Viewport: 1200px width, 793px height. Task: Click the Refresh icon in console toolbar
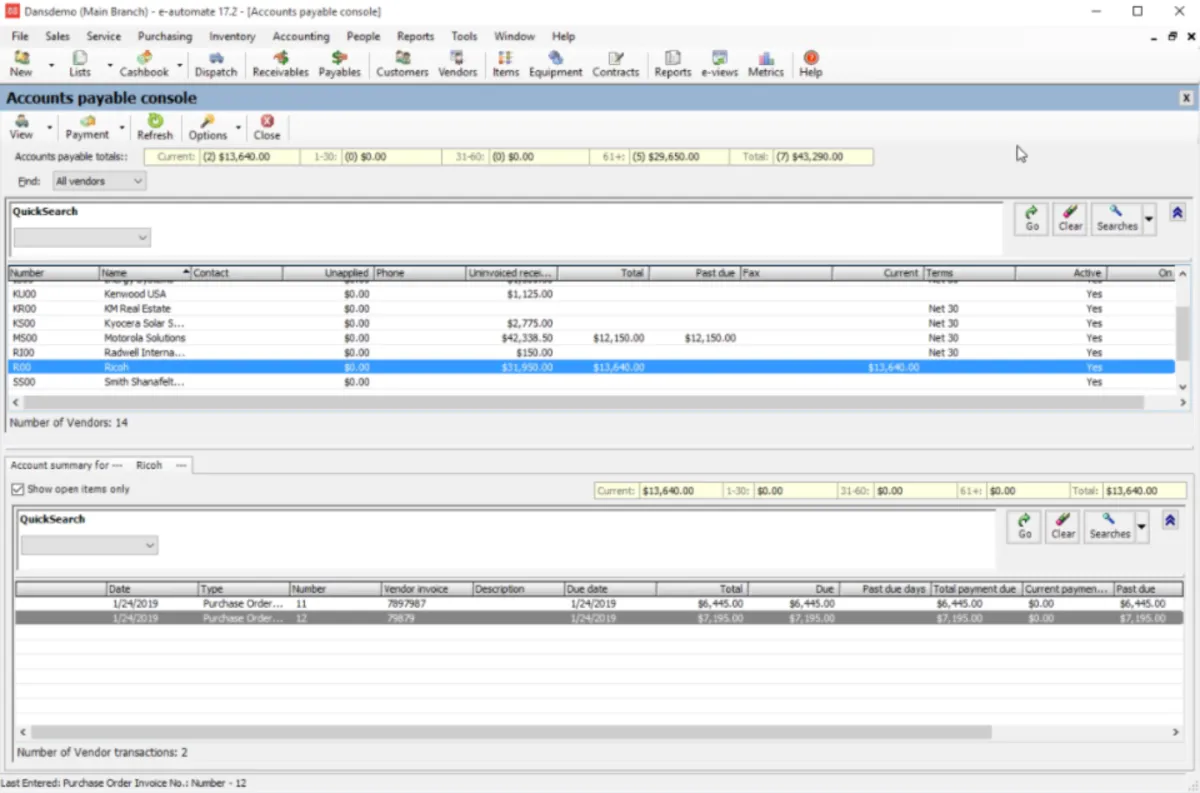pos(155,127)
